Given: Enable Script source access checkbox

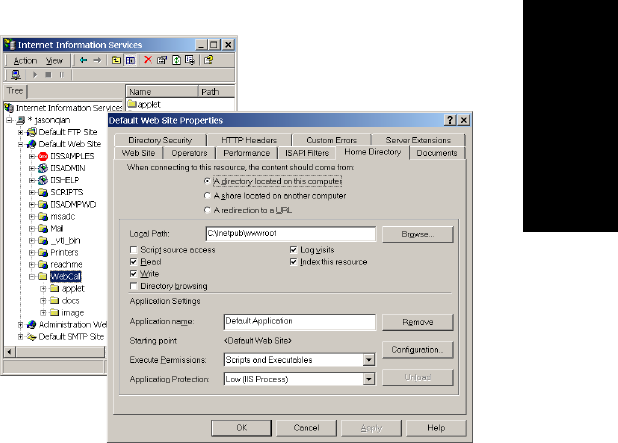Looking at the screenshot, I should [134, 250].
